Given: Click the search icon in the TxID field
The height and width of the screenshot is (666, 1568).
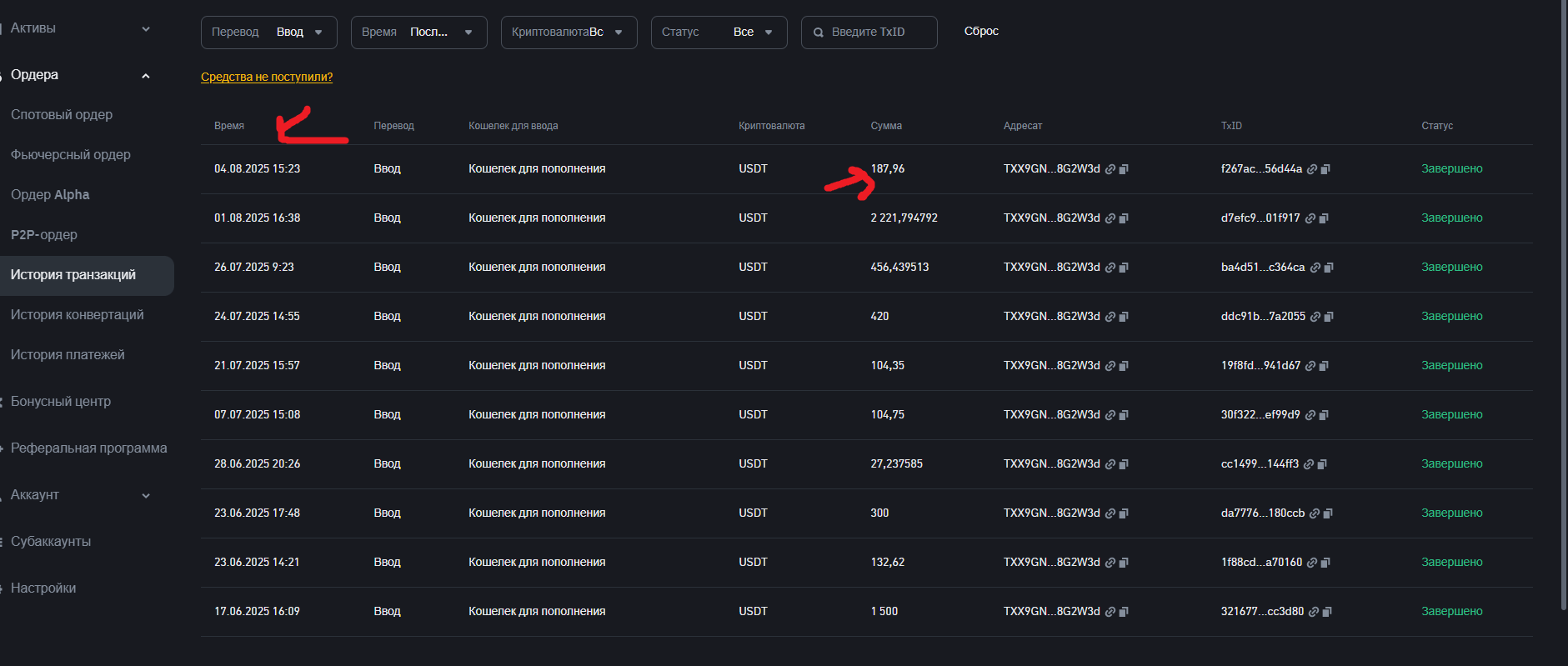Looking at the screenshot, I should (x=819, y=33).
